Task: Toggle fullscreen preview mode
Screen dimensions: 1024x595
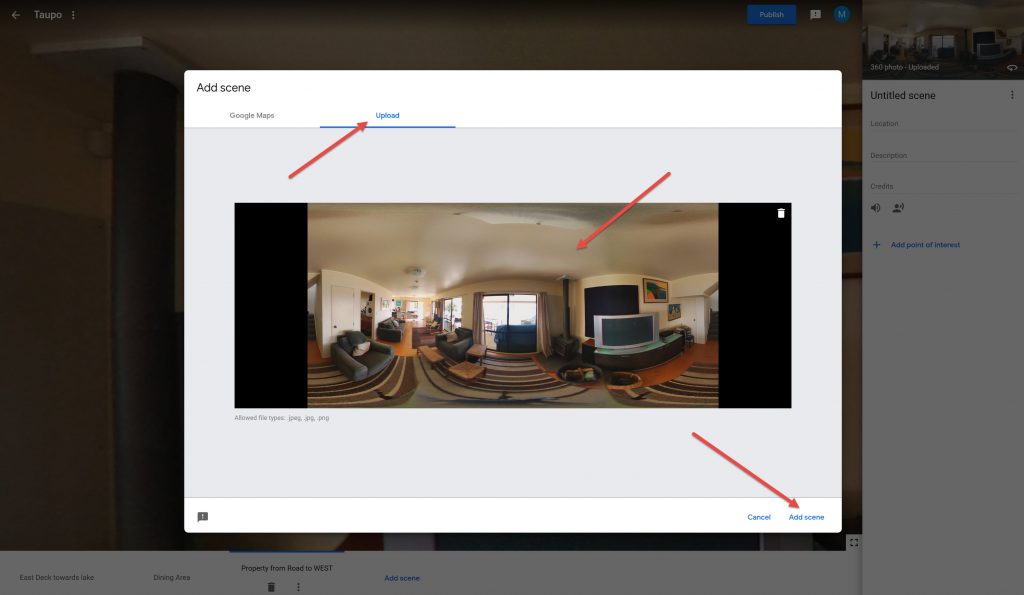Action: pyautogui.click(x=853, y=542)
